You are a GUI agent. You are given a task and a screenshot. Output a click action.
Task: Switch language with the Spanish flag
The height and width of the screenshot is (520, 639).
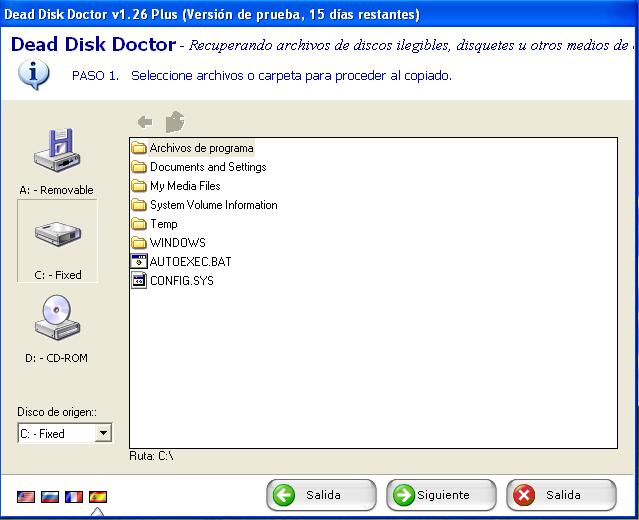pyautogui.click(x=98, y=496)
